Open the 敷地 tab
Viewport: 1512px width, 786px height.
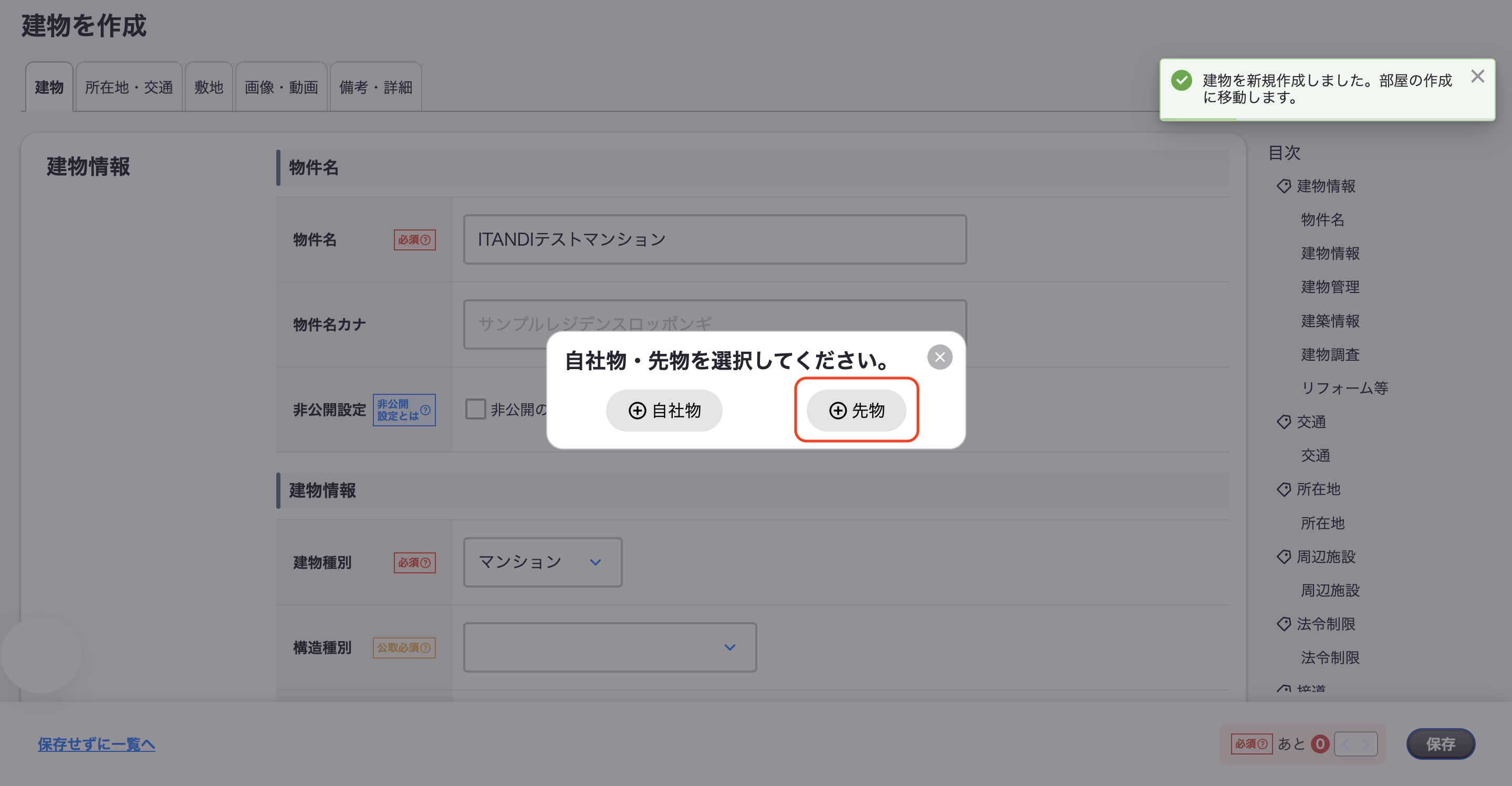click(209, 87)
